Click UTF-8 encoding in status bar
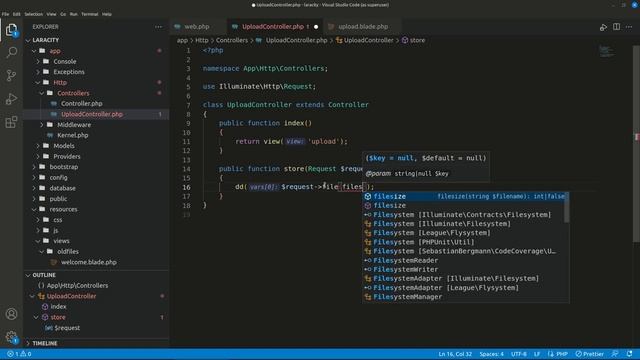Viewport: 640px width, 360px height. click(519, 354)
